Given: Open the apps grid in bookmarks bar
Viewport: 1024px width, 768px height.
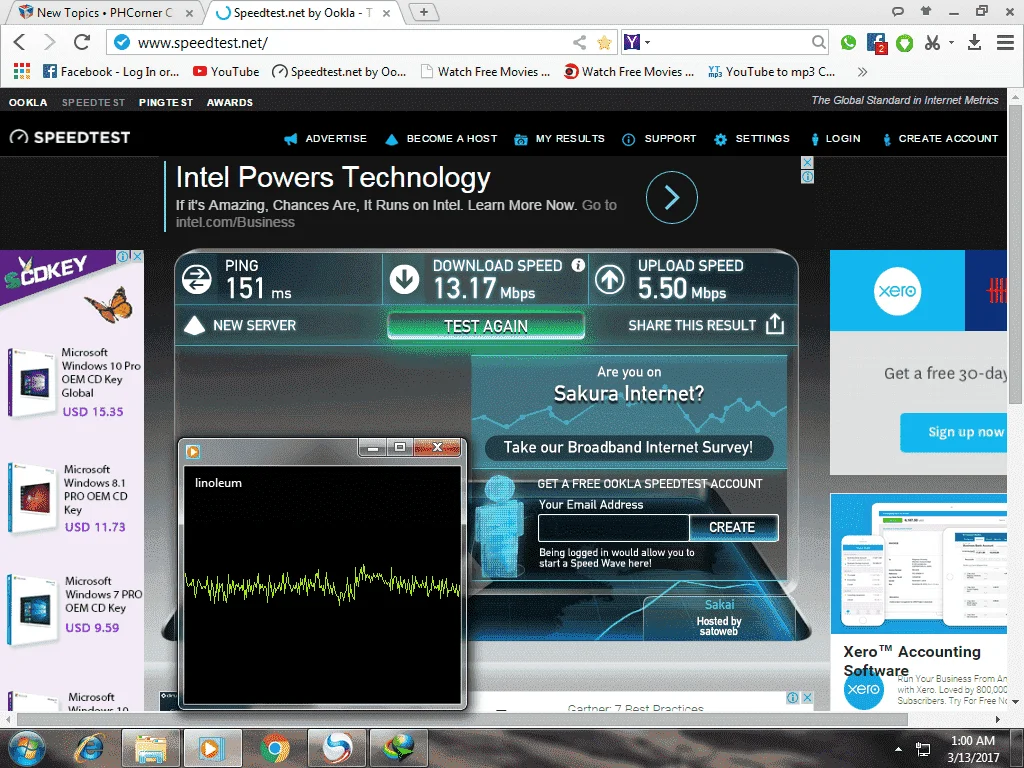Looking at the screenshot, I should 22,71.
